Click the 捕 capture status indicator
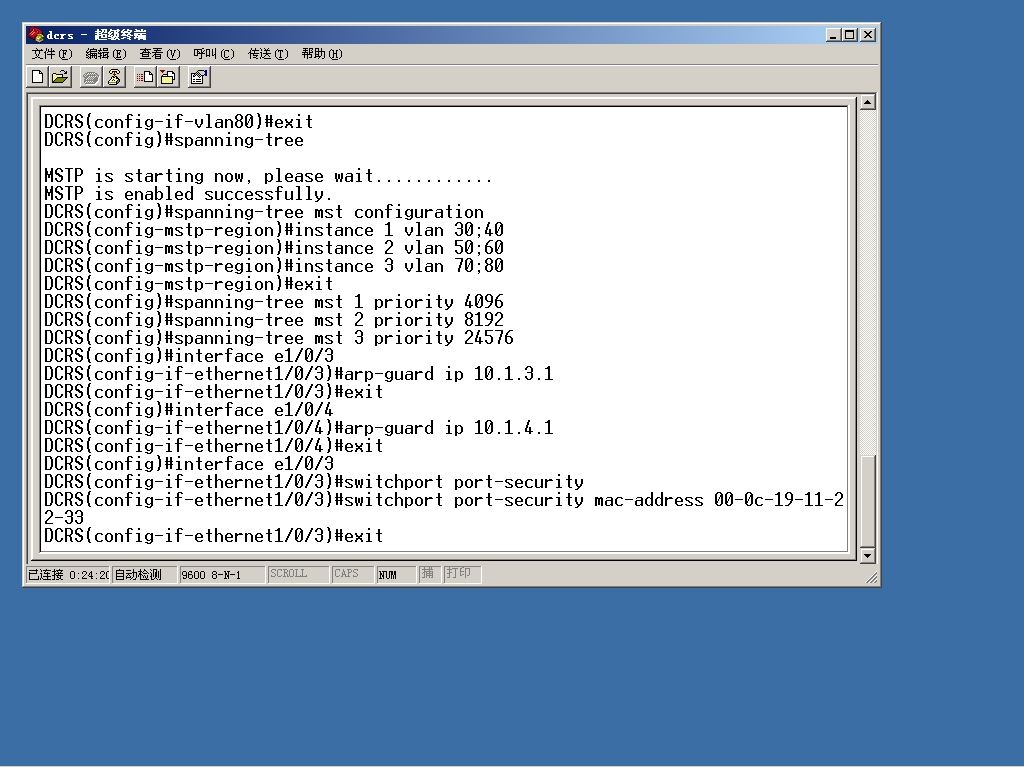This screenshot has height=768, width=1024. 428,573
